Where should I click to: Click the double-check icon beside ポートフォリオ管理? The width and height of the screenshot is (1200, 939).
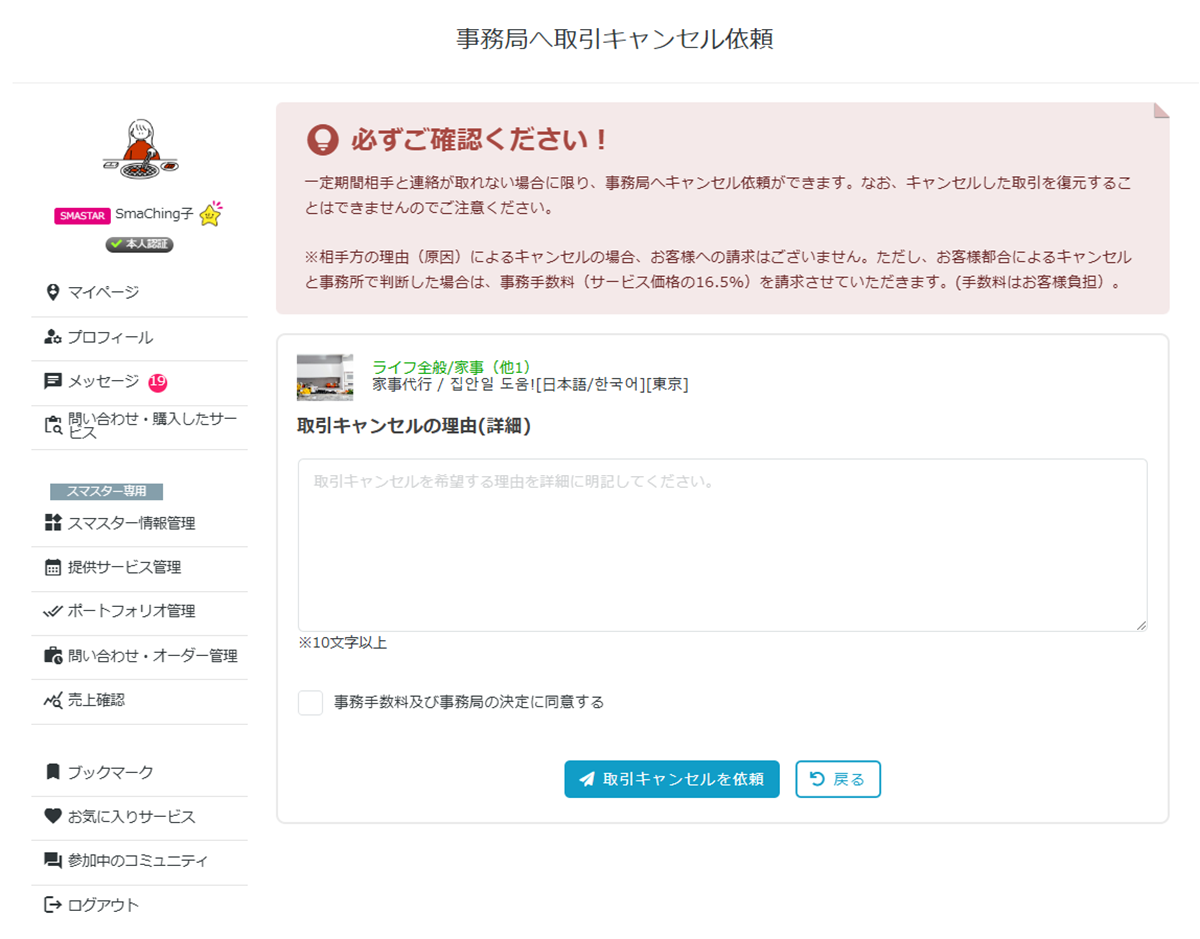[x=53, y=611]
